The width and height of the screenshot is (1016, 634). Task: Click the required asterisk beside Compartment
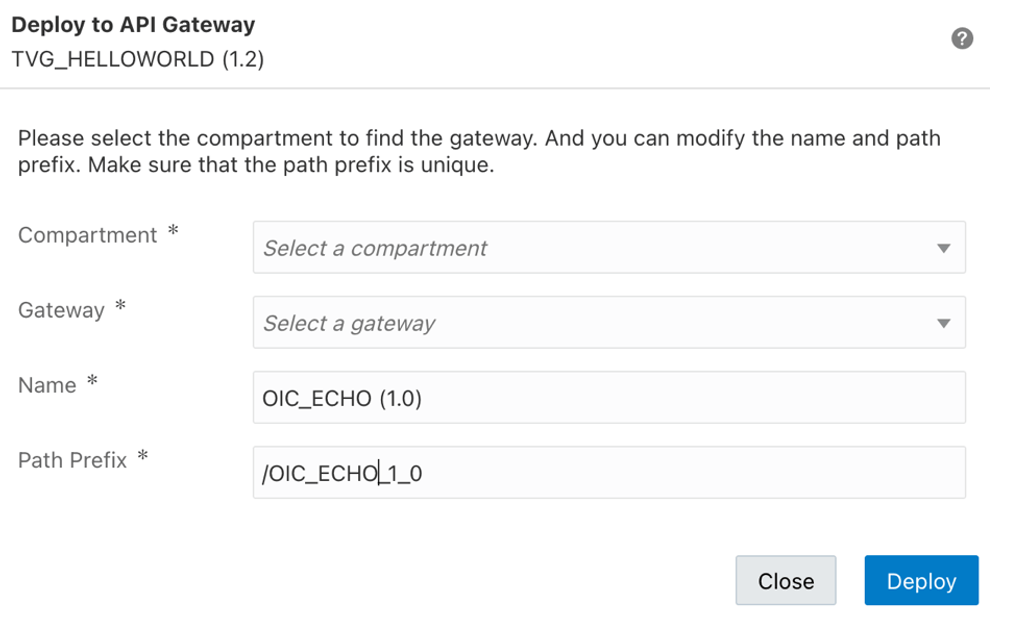(x=173, y=232)
